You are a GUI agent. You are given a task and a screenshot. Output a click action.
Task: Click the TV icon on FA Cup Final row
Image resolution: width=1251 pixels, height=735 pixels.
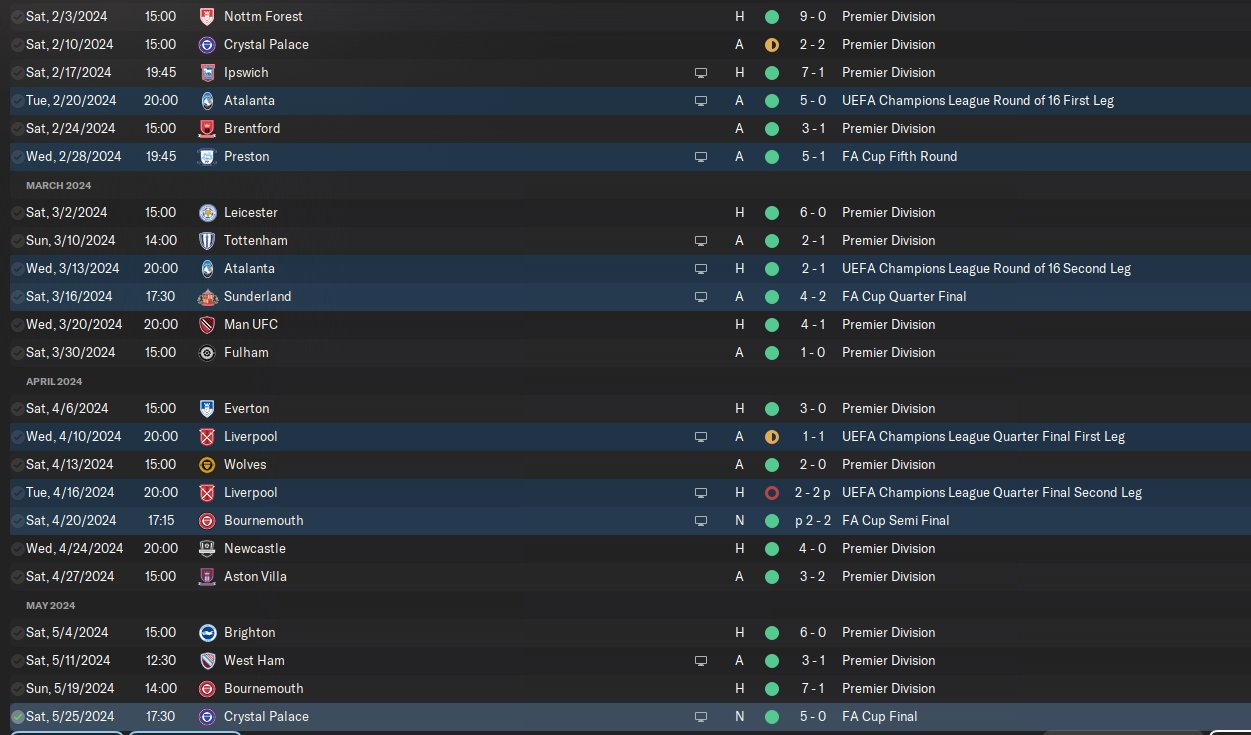point(701,717)
